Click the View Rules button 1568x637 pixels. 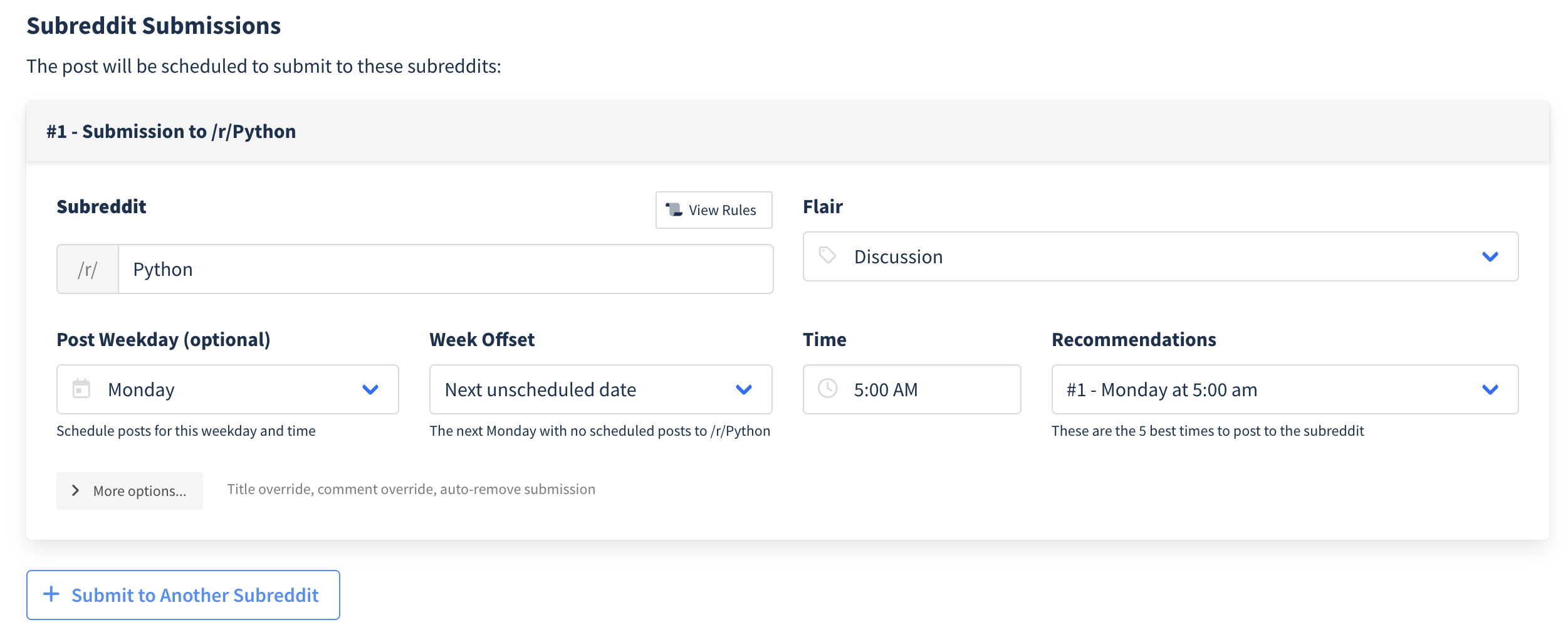coord(714,210)
